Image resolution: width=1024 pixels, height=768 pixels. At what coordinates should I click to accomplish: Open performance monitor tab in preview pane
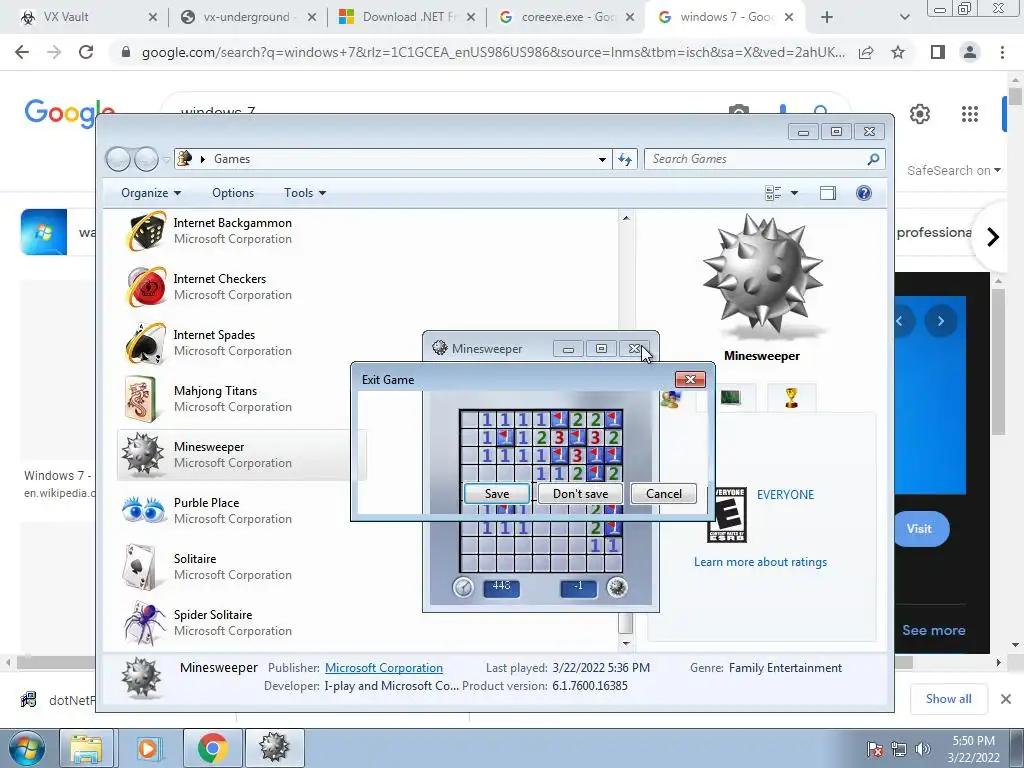pos(730,397)
